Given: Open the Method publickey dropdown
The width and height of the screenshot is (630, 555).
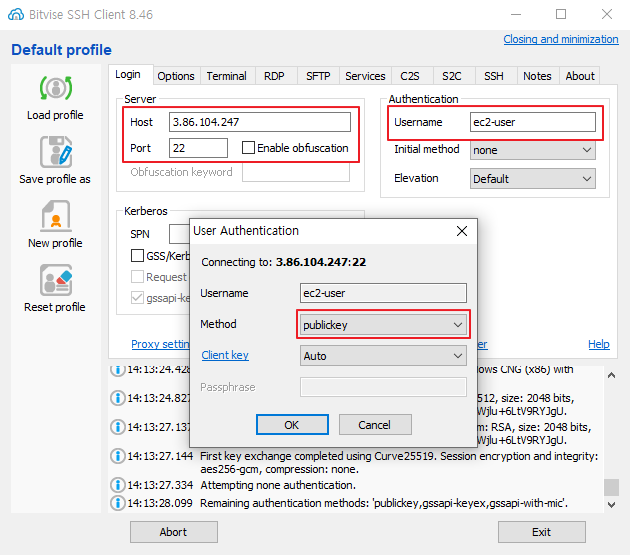Looking at the screenshot, I should coord(383,325).
